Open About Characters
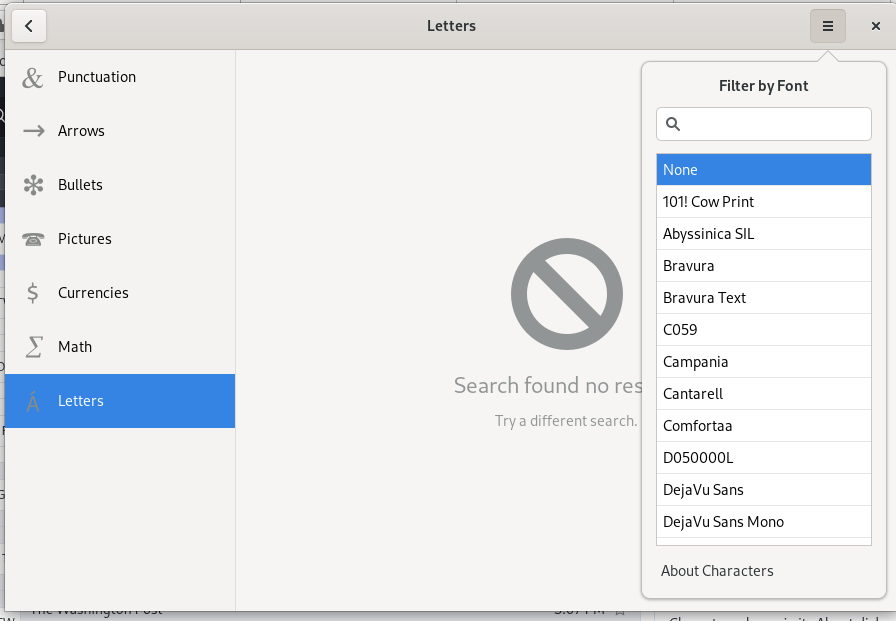Image resolution: width=896 pixels, height=621 pixels. (x=717, y=571)
